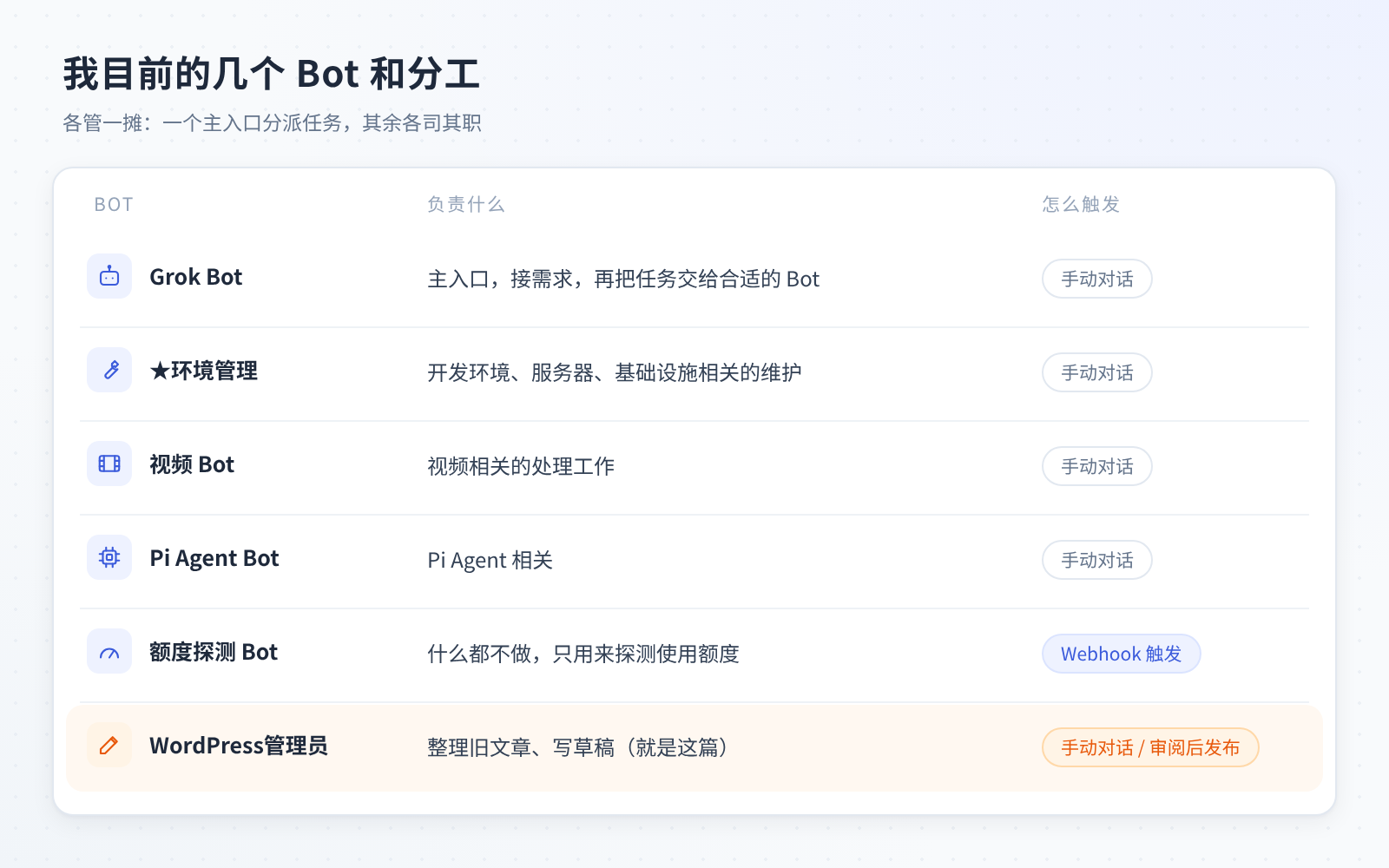Image resolution: width=1389 pixels, height=868 pixels.
Task: Click the film strip icon beside 视频 Bot
Action: tap(109, 464)
